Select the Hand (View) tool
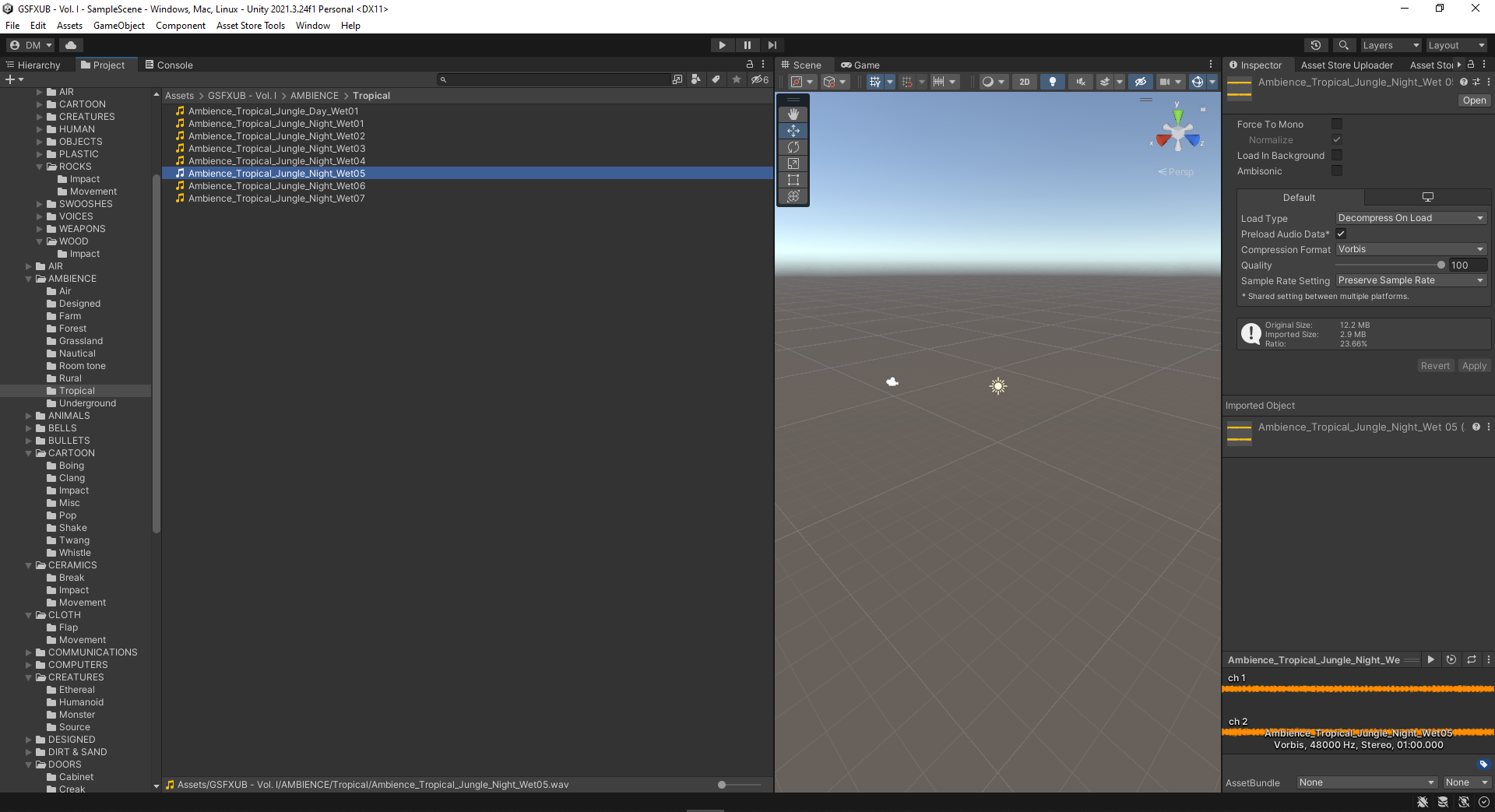1495x812 pixels. [793, 114]
